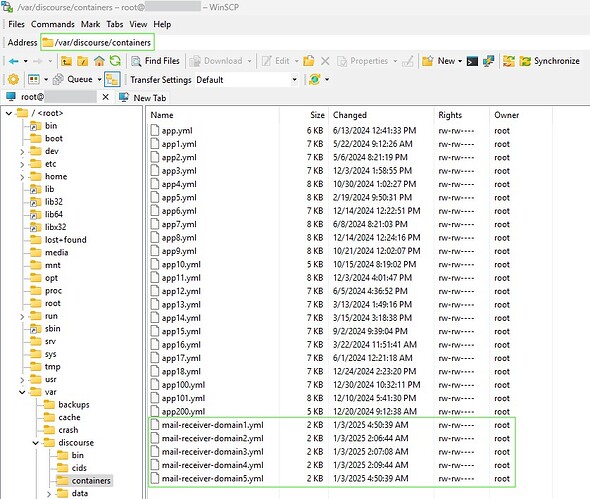Open a New Tab

(x=142, y=98)
